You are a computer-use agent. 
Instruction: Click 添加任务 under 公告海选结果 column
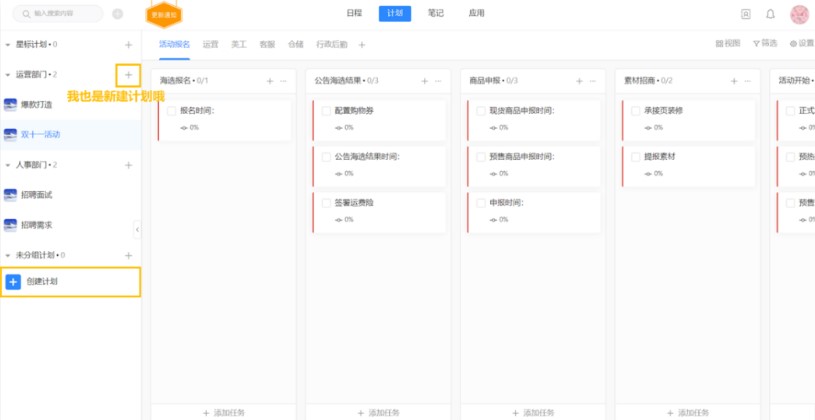click(x=376, y=412)
